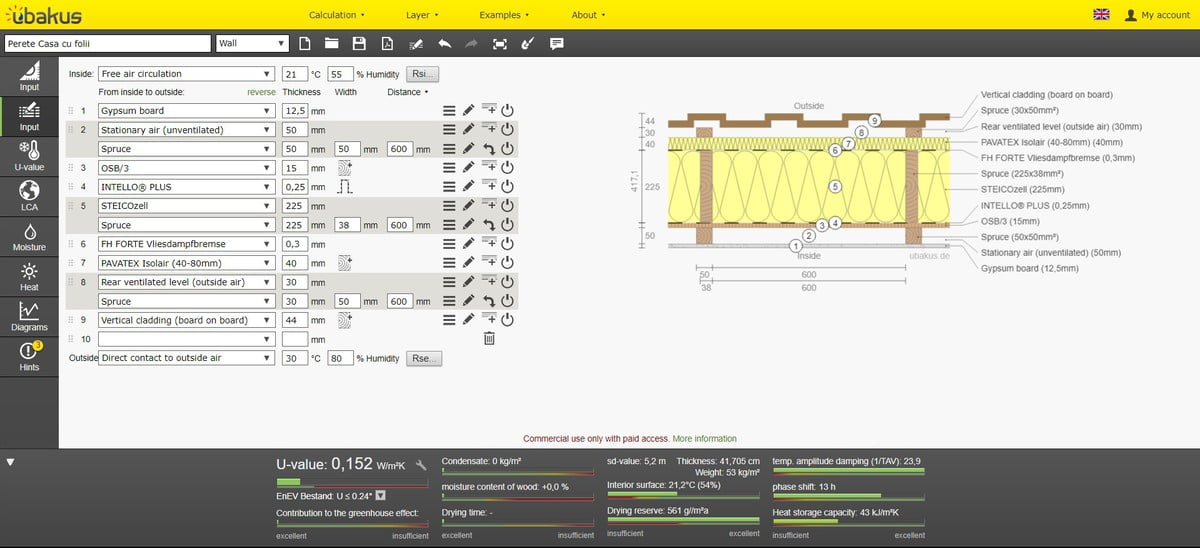
Task: Toggle power switch for Vertical cladding layer
Action: coord(506,320)
